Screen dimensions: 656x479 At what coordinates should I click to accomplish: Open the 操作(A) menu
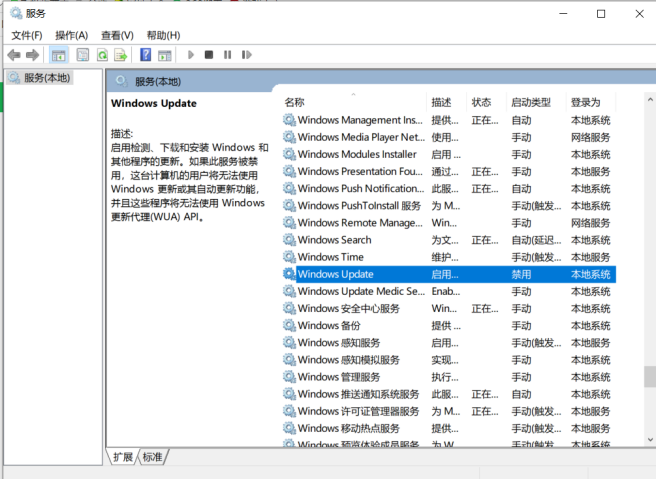tap(72, 36)
